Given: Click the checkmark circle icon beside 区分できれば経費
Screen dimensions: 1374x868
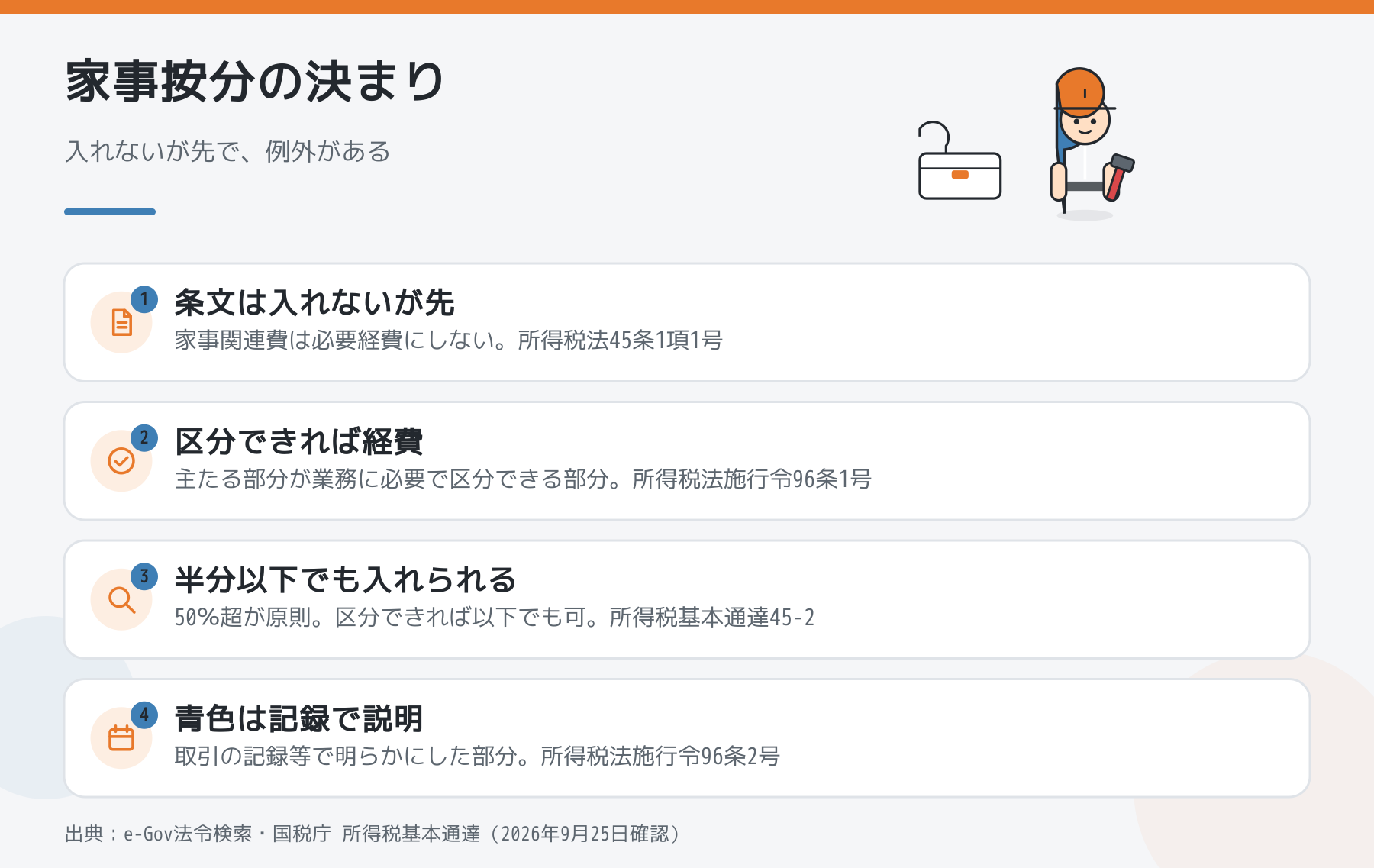Looking at the screenshot, I should 121,461.
